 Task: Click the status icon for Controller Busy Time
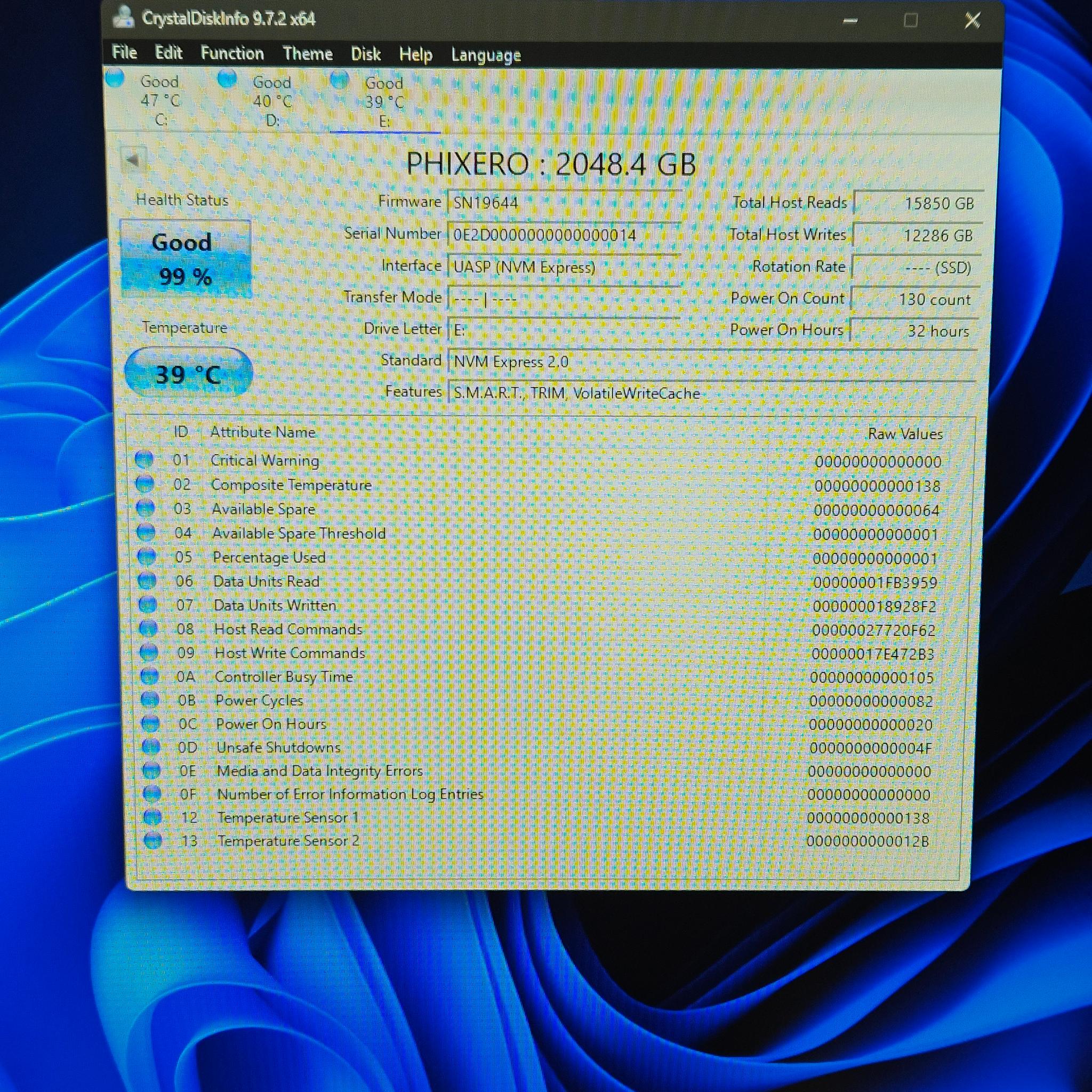tap(149, 676)
